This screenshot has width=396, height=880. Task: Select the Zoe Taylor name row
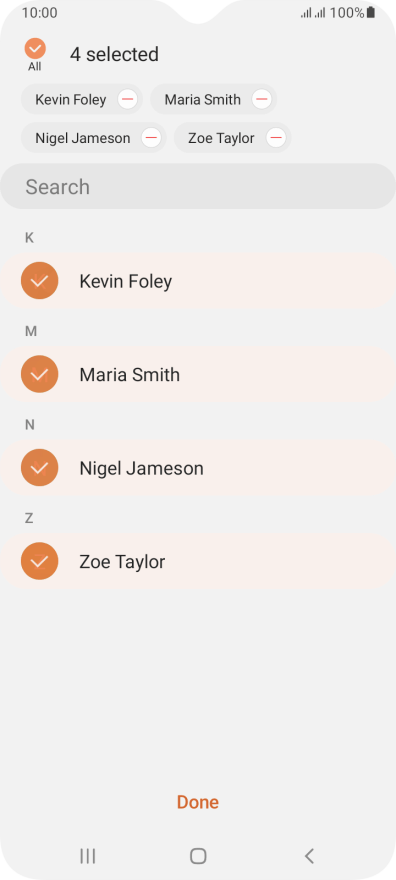[x=198, y=561]
